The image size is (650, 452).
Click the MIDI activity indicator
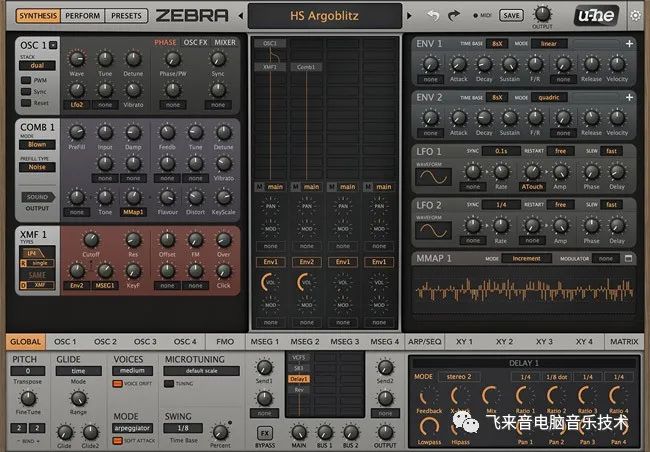[x=475, y=16]
